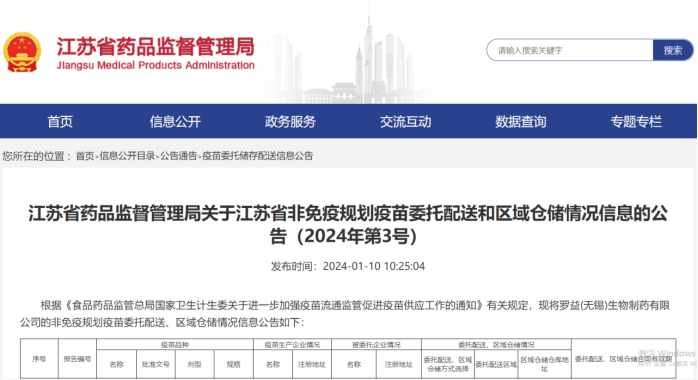Viewport: 698px width, 380px height.
Task: Click the 委托配送区域 table header cell
Action: pos(496,364)
